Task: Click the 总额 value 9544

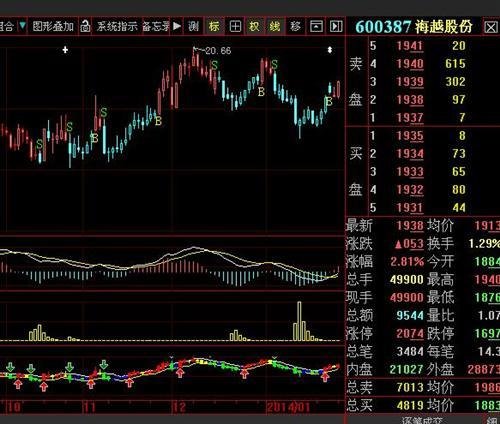Action: click(410, 315)
